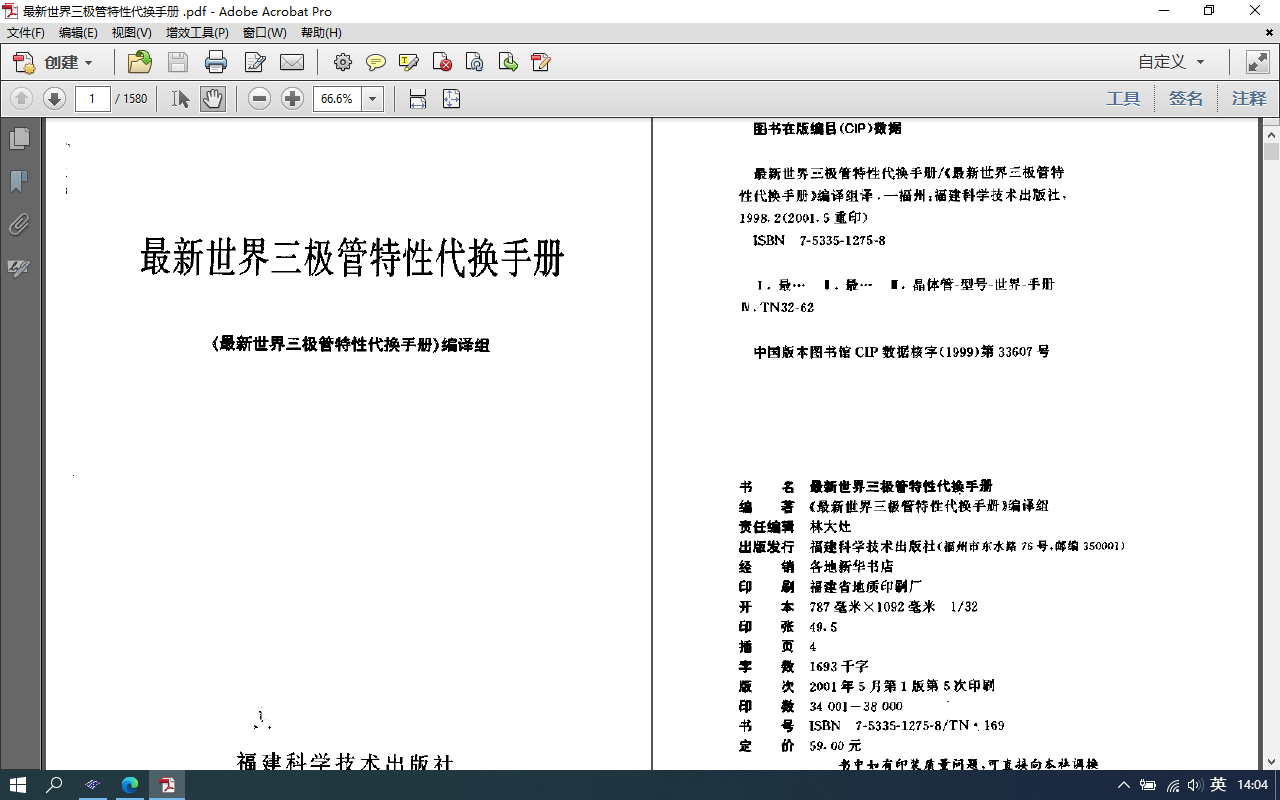The image size is (1280, 800).
Task: Open Microsoft Edge from taskbar
Action: click(130, 785)
